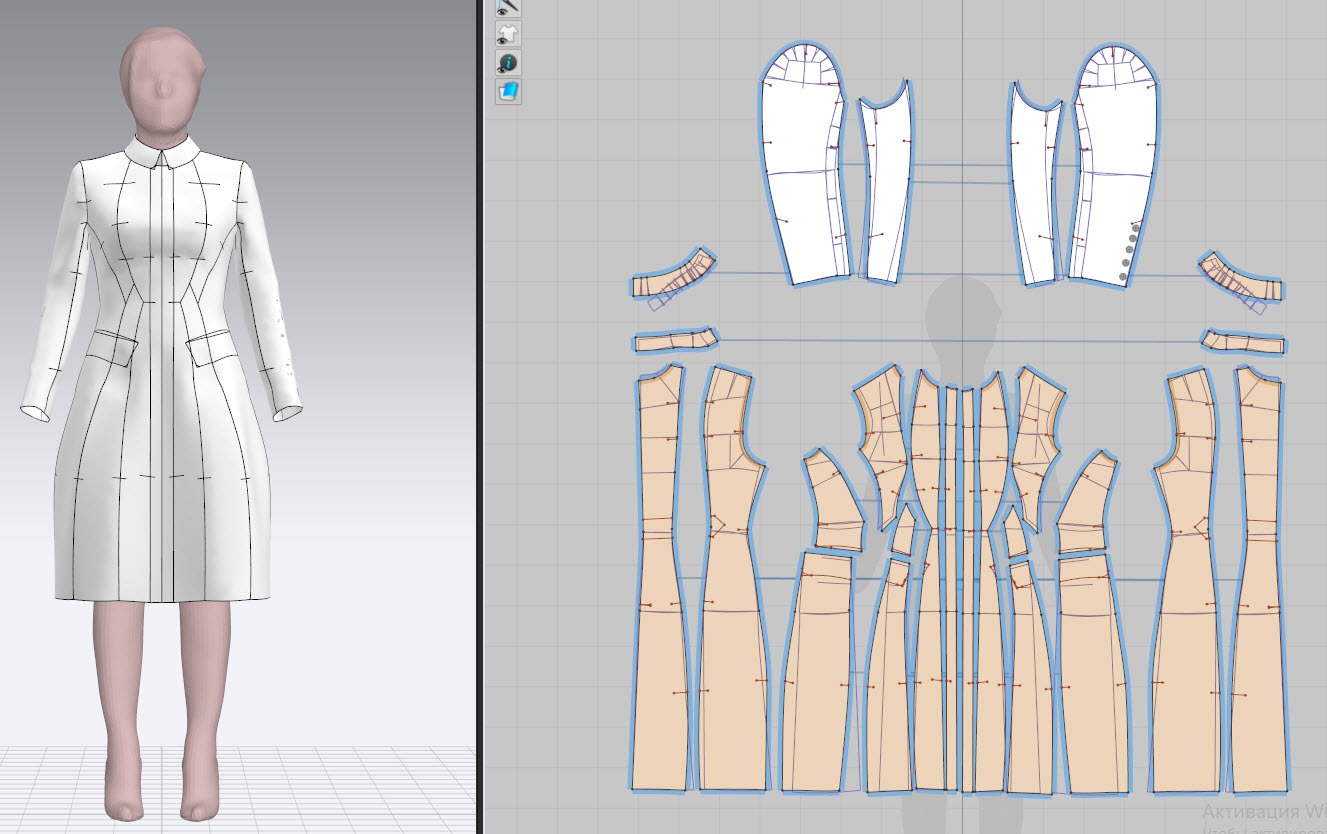The image size is (1327, 834).
Task: Click the blue fabric surface icon
Action: 509,92
